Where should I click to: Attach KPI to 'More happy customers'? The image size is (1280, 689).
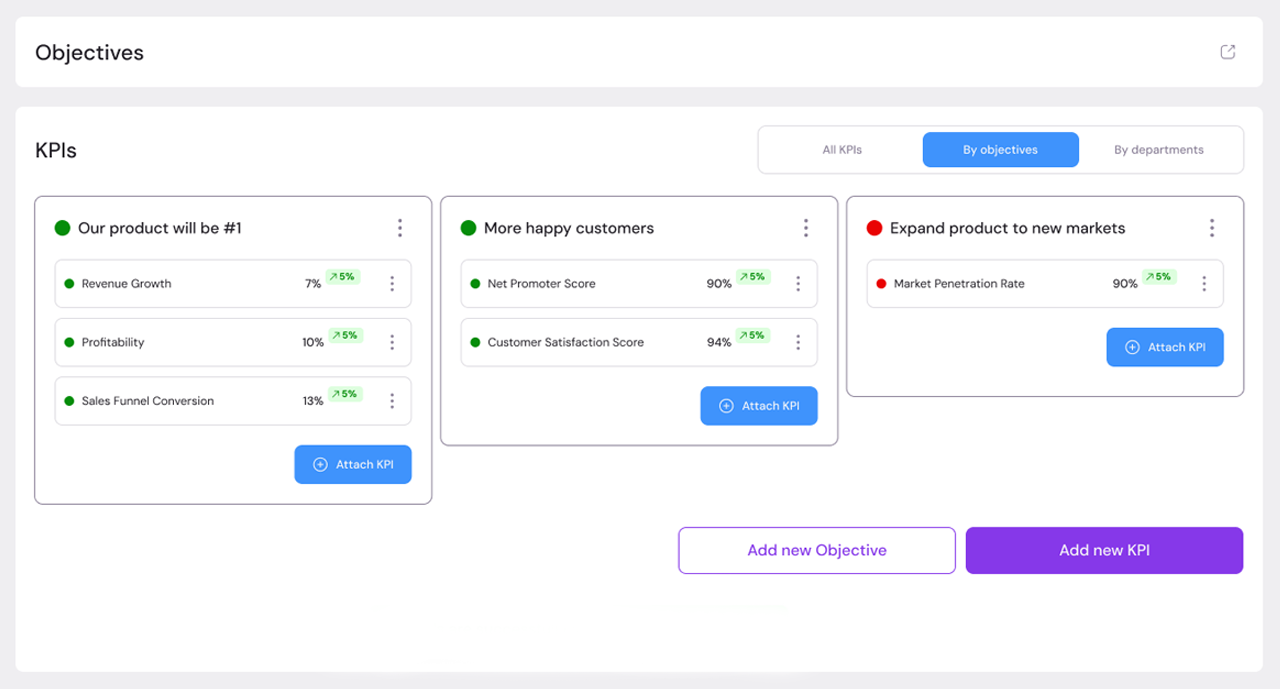(759, 406)
